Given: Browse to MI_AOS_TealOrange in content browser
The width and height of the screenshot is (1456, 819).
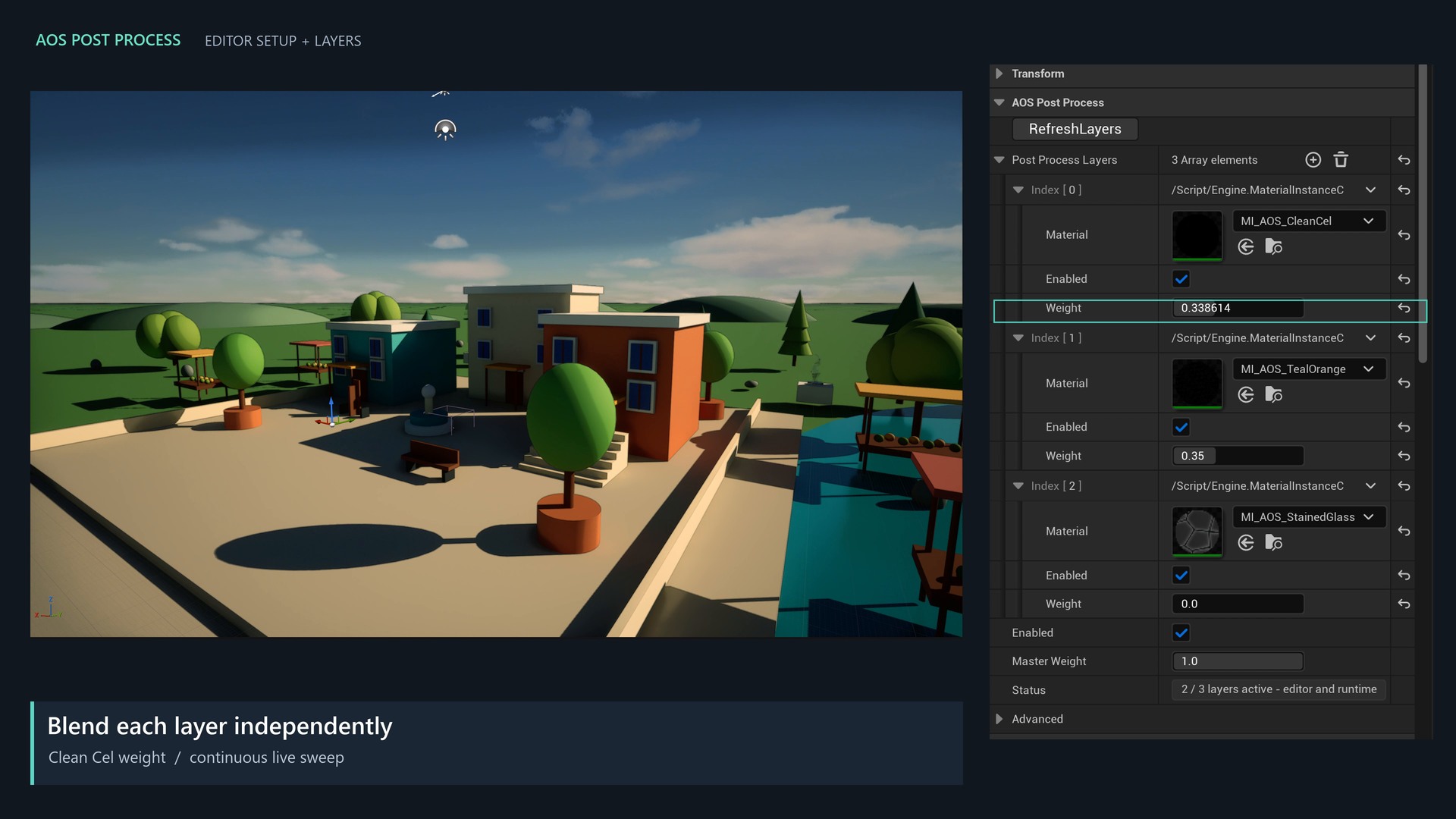Looking at the screenshot, I should [x=1274, y=394].
